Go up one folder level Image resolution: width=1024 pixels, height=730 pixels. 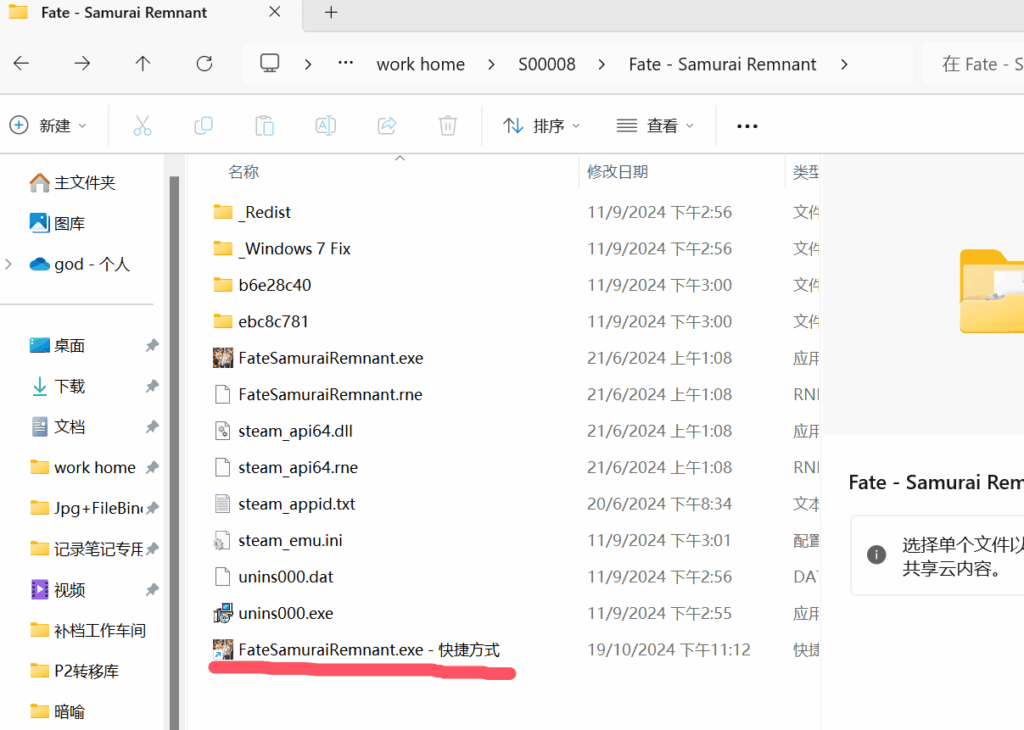pos(143,64)
